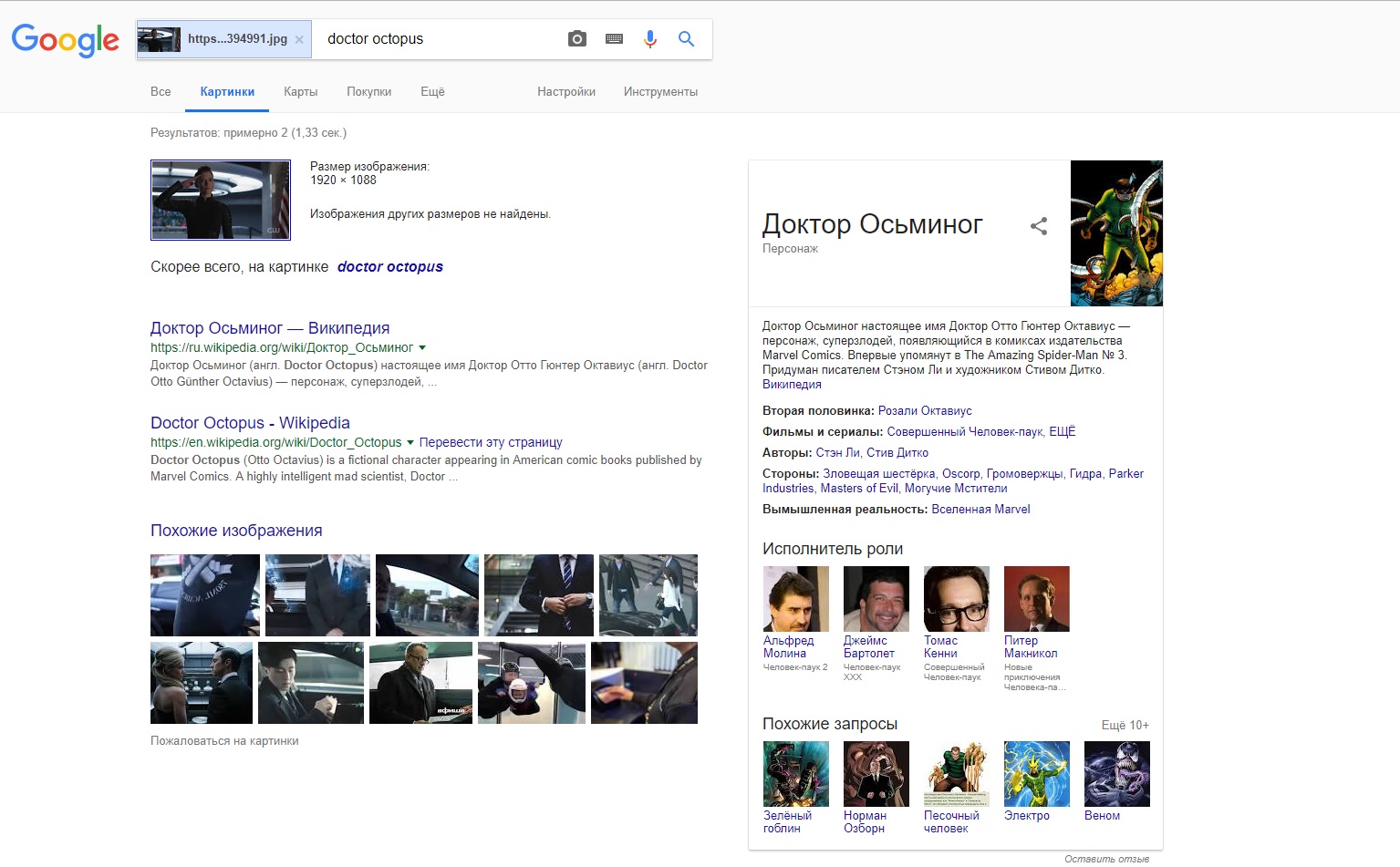Click Оставить отзыв feedback link

(1107, 859)
